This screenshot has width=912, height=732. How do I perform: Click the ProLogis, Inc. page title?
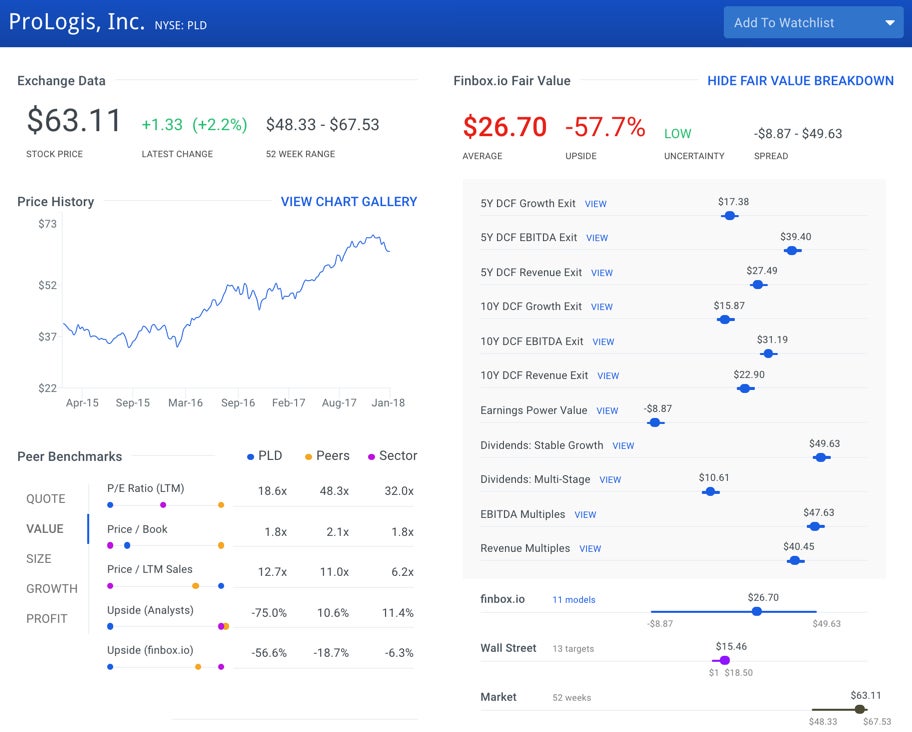(76, 22)
